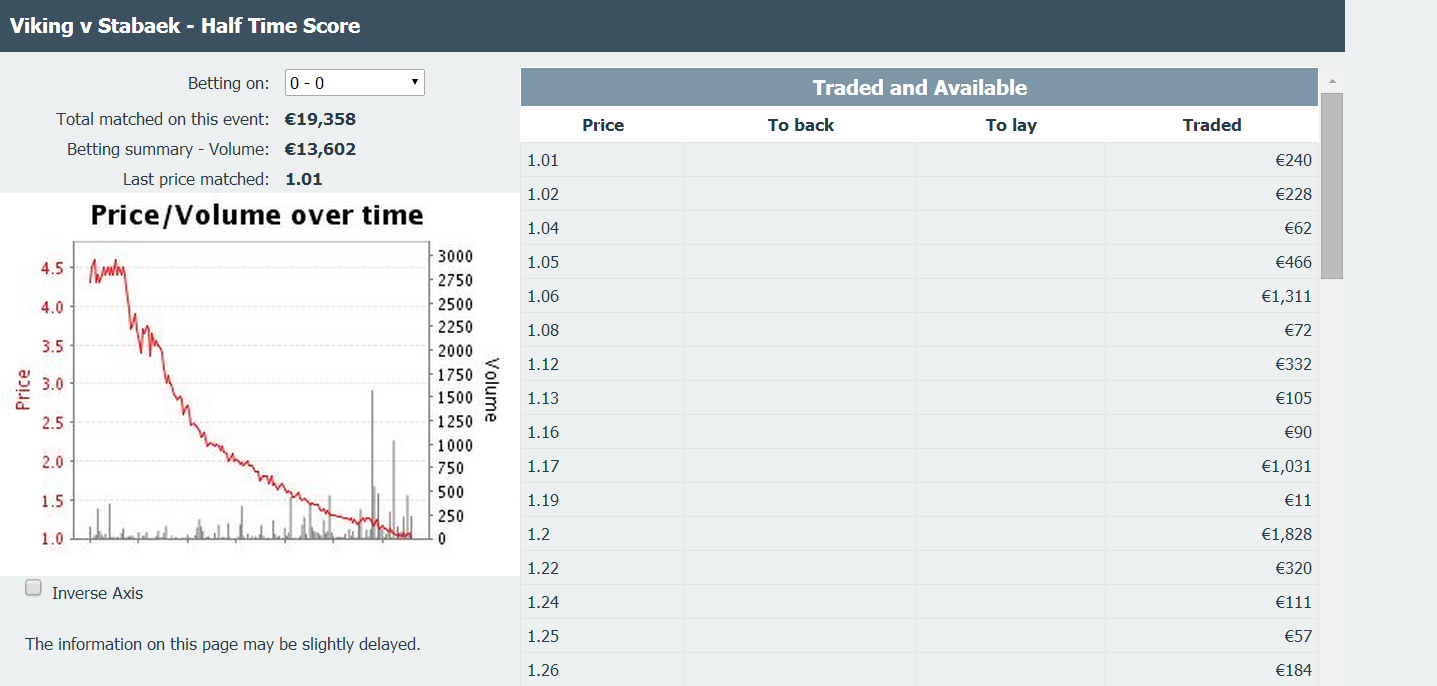The image size is (1437, 686).
Task: Click the Price column header
Action: click(x=602, y=125)
